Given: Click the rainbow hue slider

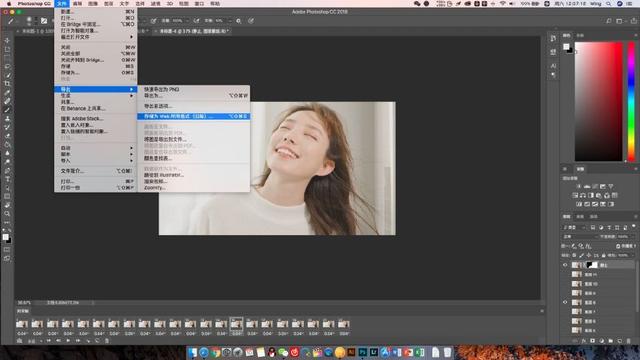Looking at the screenshot, I should pyautogui.click(x=631, y=101).
